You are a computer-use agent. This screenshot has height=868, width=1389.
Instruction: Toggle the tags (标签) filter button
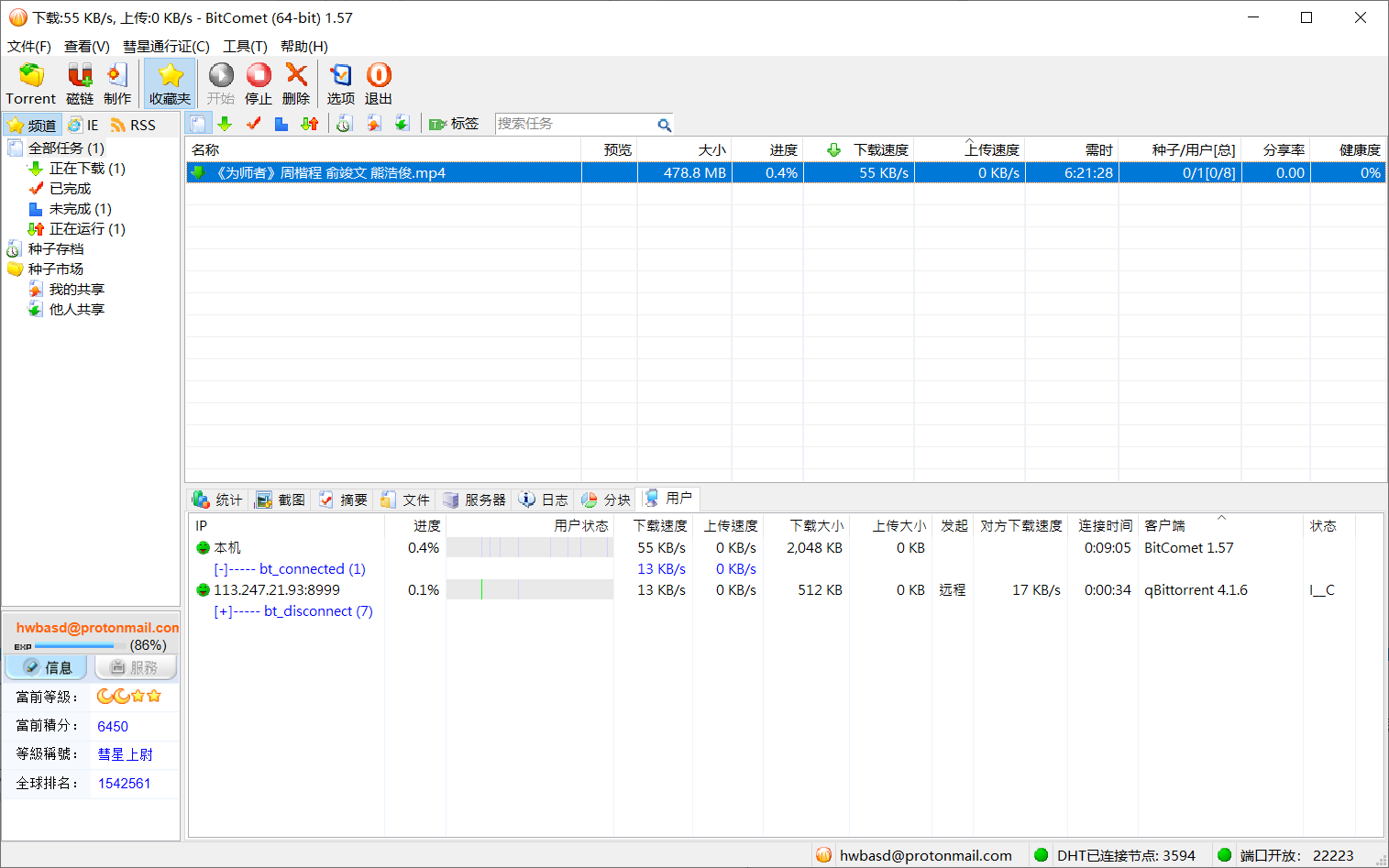[454, 124]
